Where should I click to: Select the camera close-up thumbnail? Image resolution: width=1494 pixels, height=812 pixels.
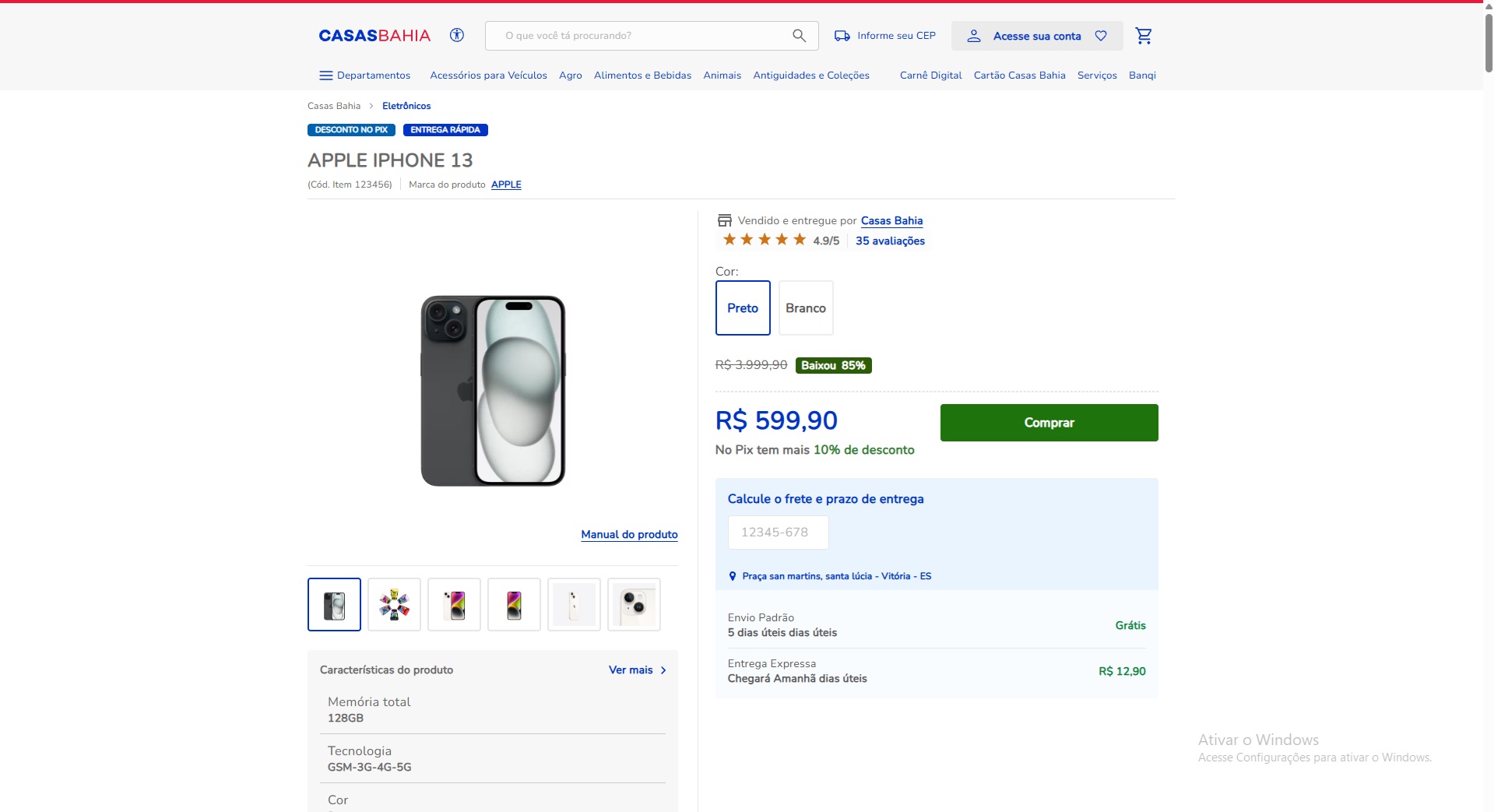tap(634, 604)
